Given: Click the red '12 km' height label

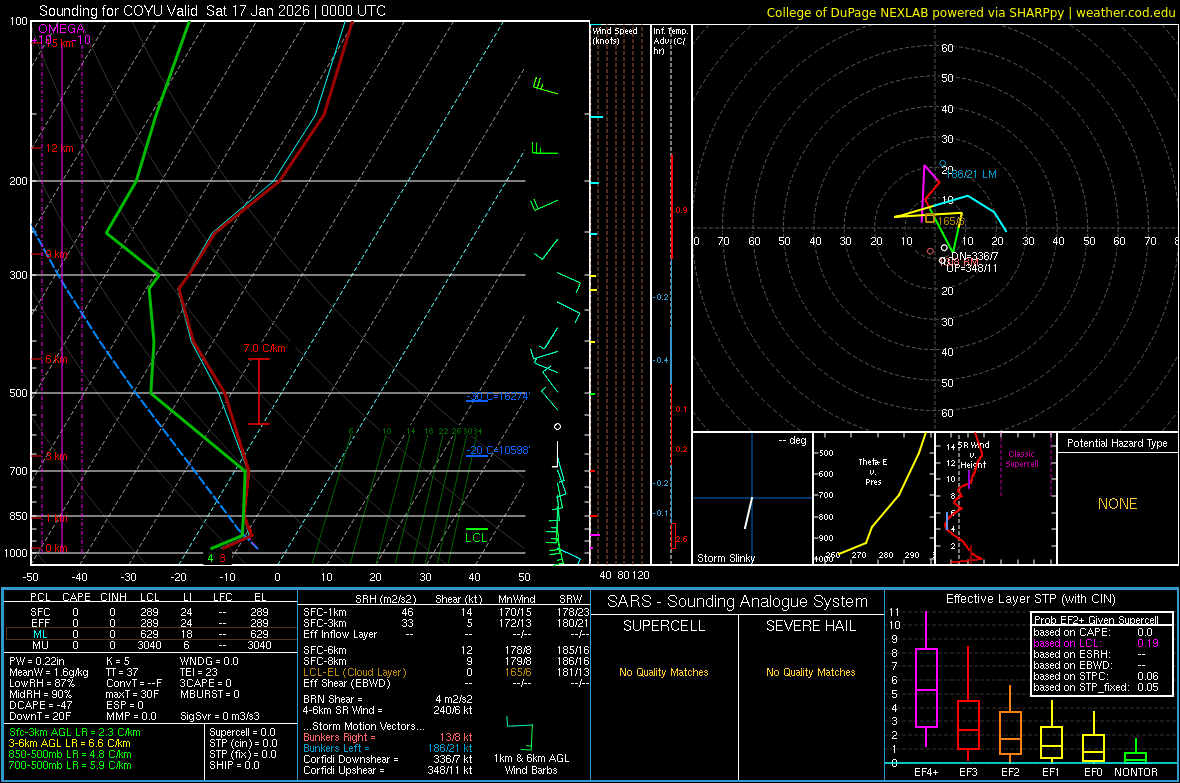Looking at the screenshot, I should click(x=59, y=148).
